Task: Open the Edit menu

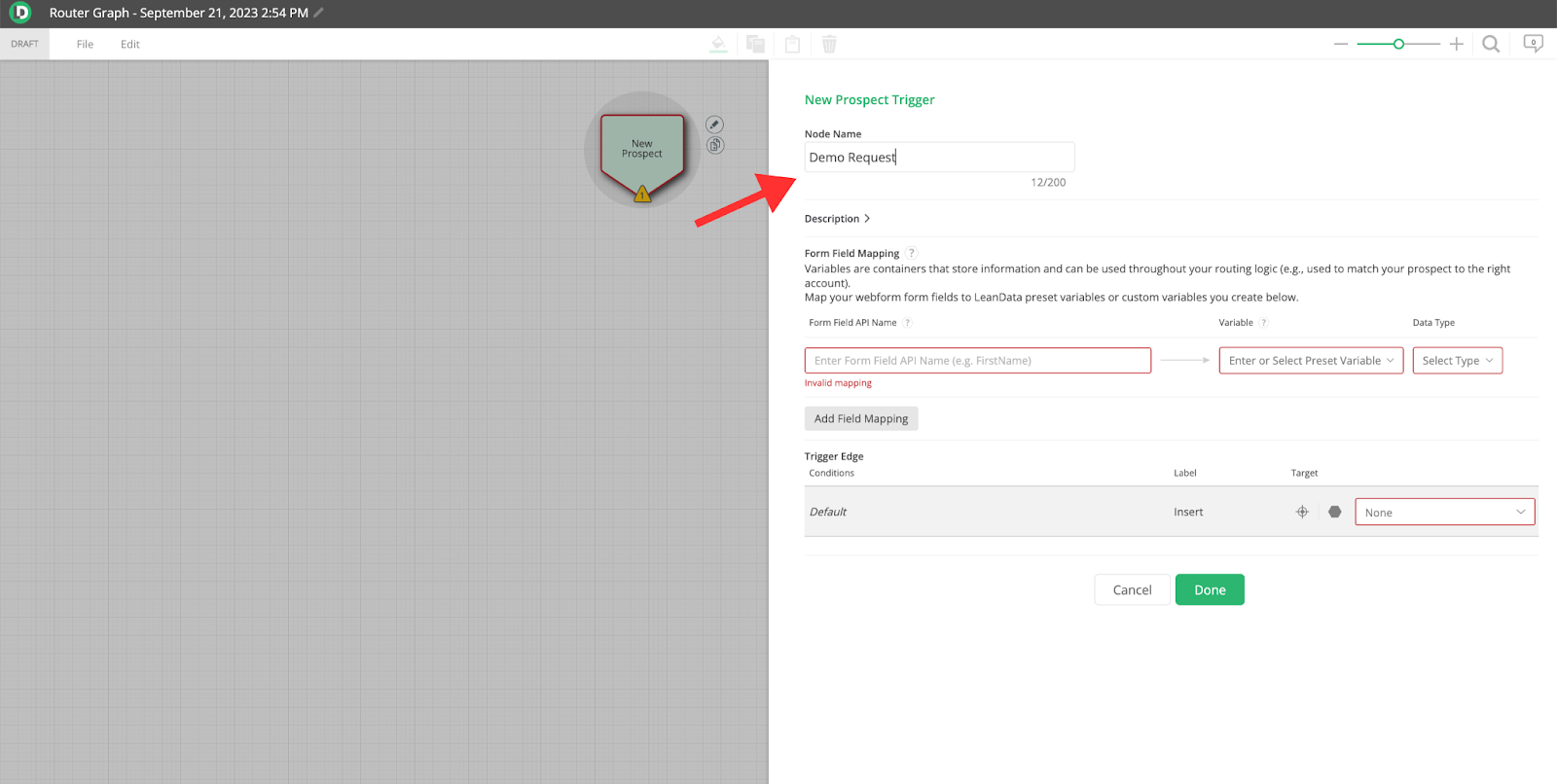Action: click(x=130, y=44)
